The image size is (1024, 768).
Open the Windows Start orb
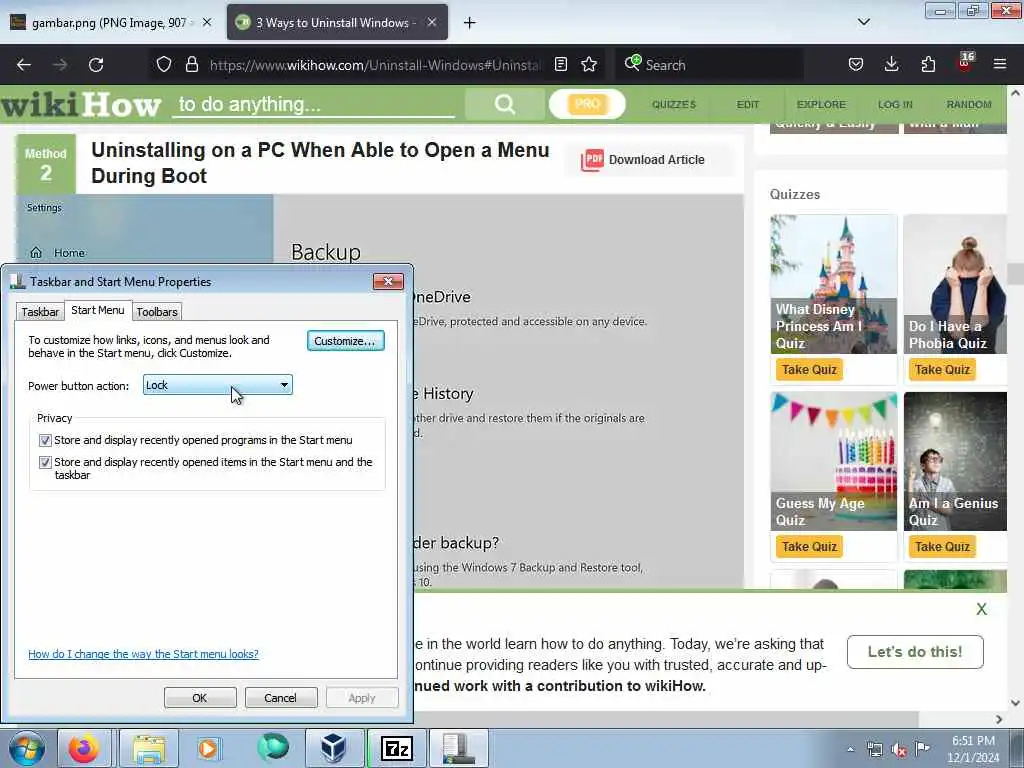pos(27,748)
